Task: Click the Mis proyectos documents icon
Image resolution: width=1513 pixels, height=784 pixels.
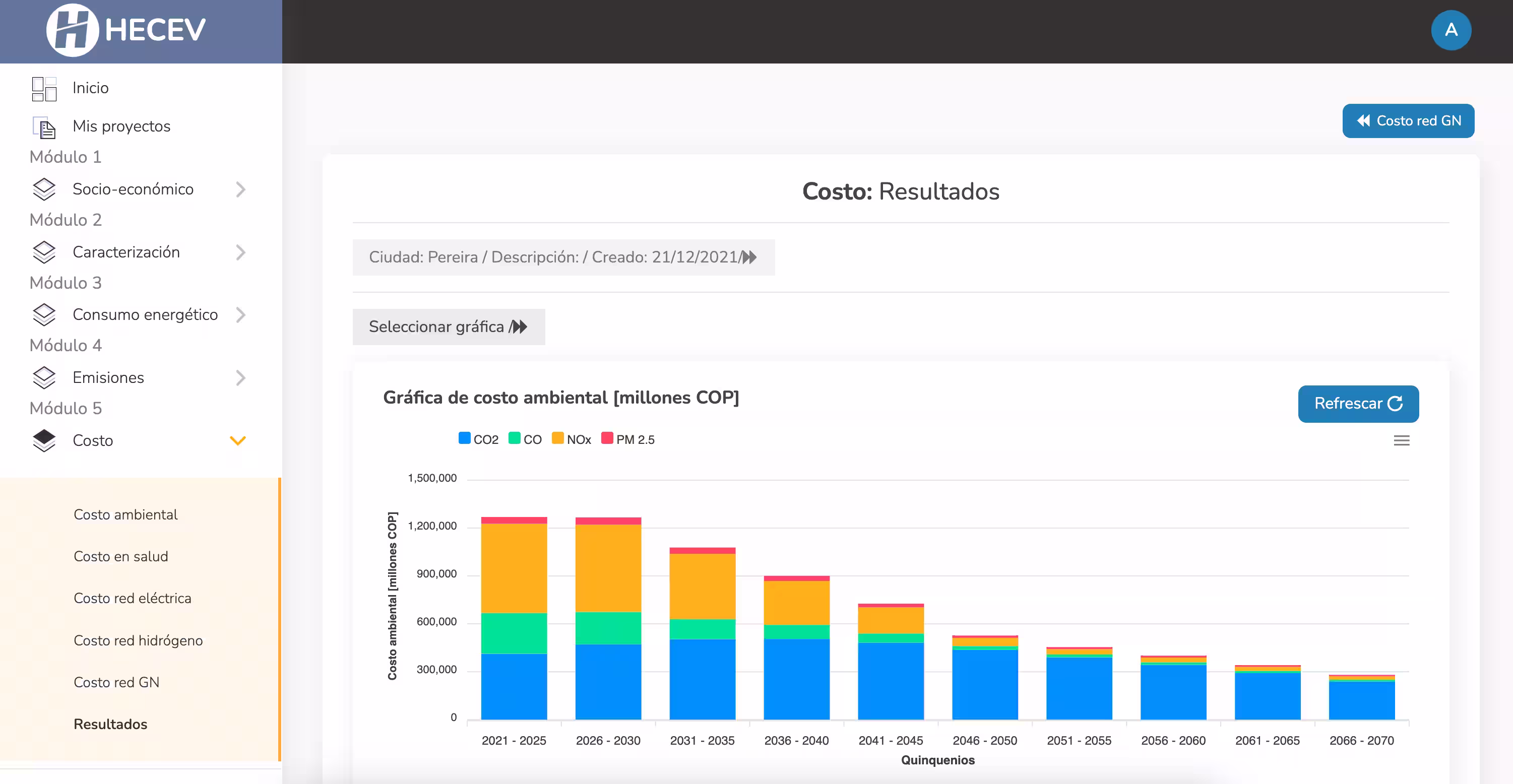Action: tap(44, 127)
